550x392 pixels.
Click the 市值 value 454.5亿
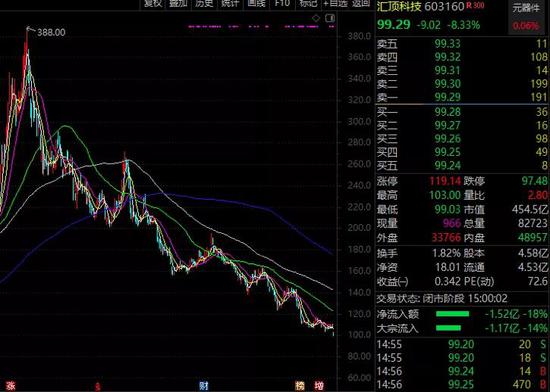coord(530,209)
